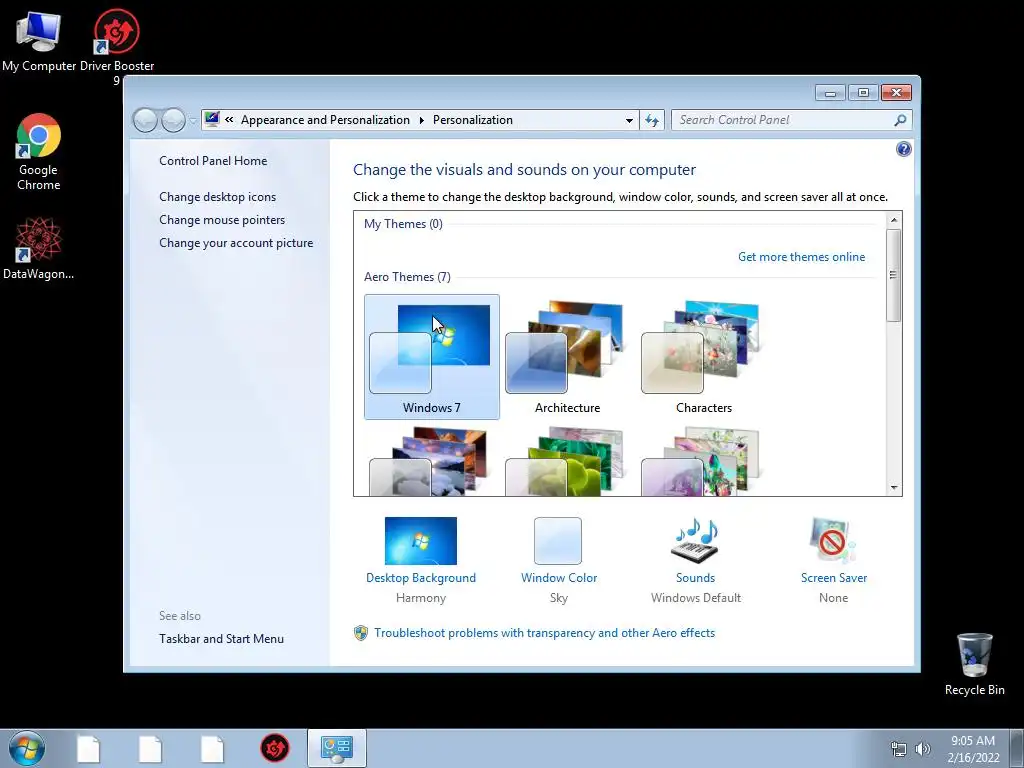This screenshot has width=1024, height=768.
Task: Click theme list scroll down arrow
Action: coord(894,488)
